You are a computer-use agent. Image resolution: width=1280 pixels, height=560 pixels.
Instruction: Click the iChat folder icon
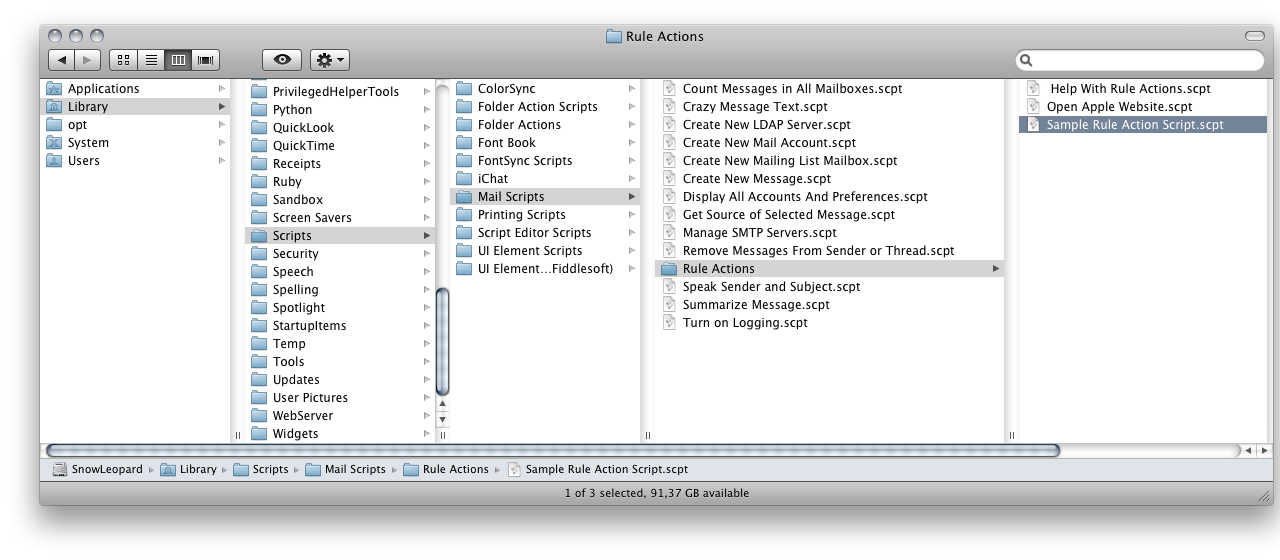pyautogui.click(x=464, y=179)
